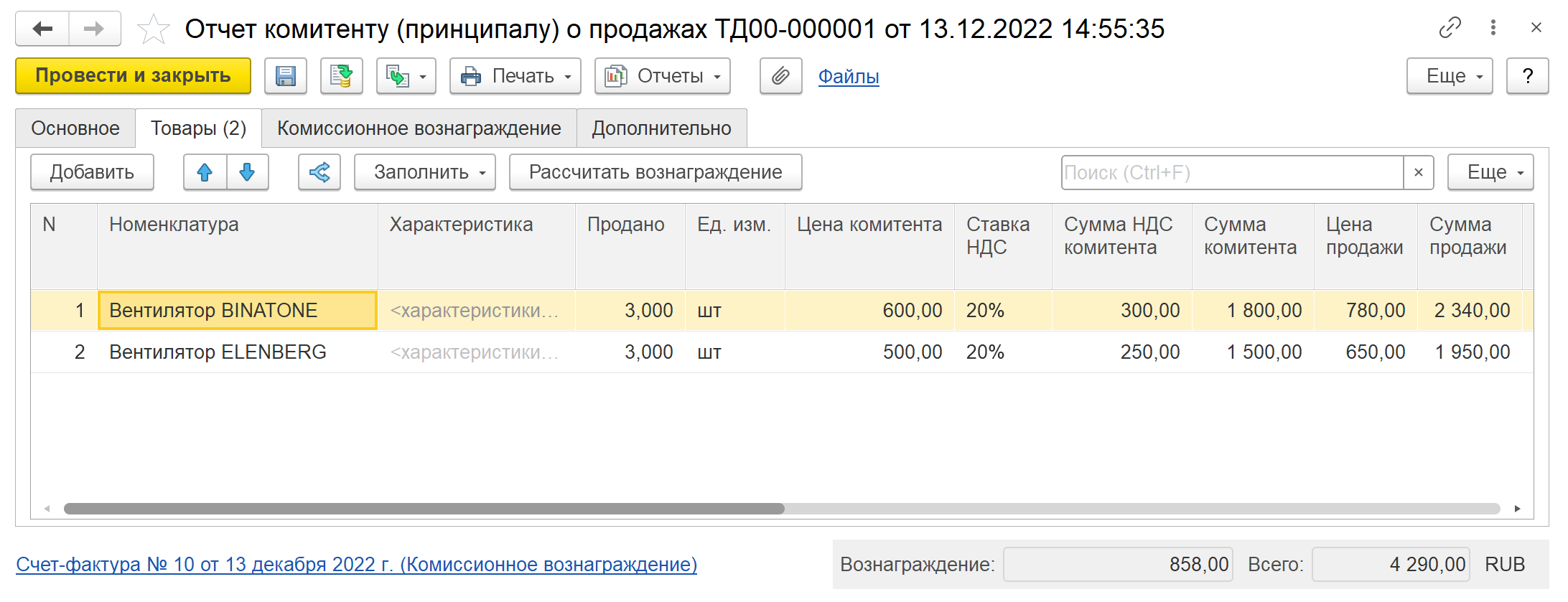Copy link to document via chain icon
The image size is (1568, 602).
point(1450,28)
